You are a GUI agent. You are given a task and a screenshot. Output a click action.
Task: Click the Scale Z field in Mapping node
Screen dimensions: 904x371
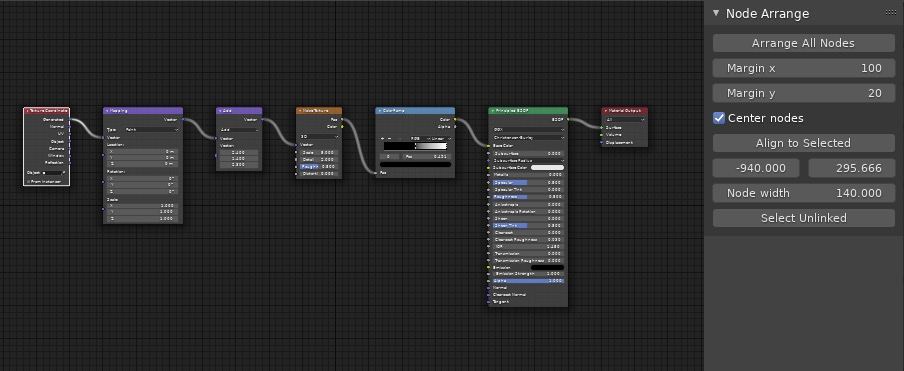click(142, 218)
